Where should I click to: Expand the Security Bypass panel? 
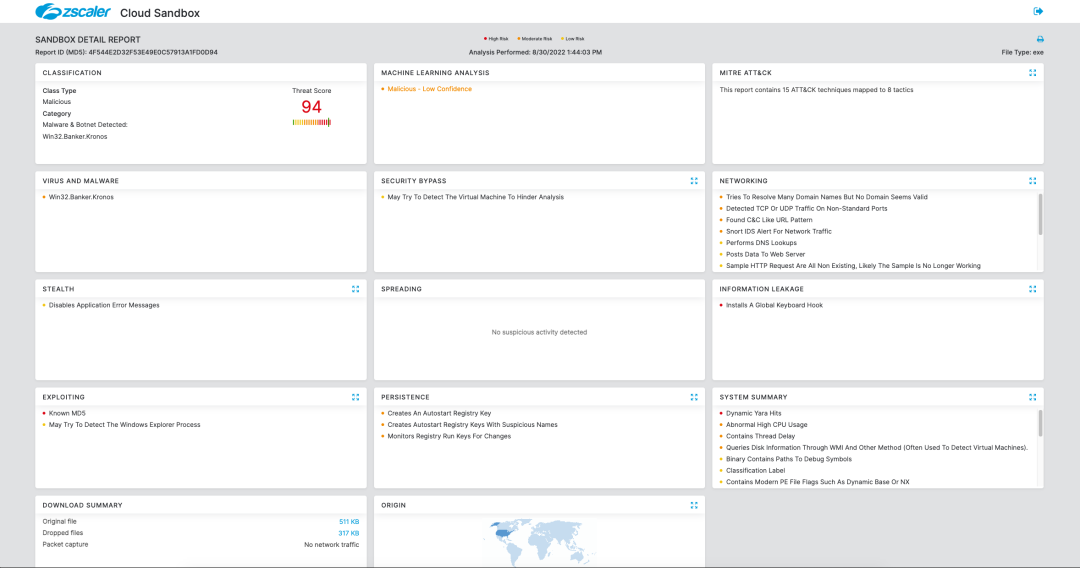pyautogui.click(x=694, y=181)
